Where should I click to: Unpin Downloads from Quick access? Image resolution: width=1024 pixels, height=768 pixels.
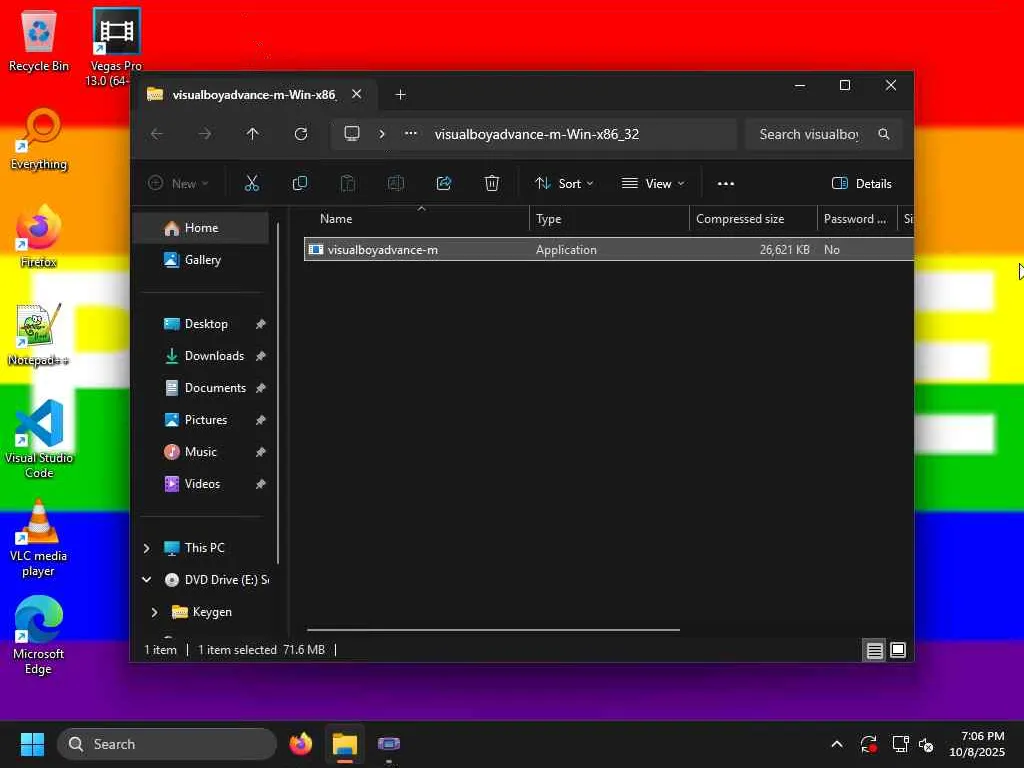pyautogui.click(x=261, y=356)
